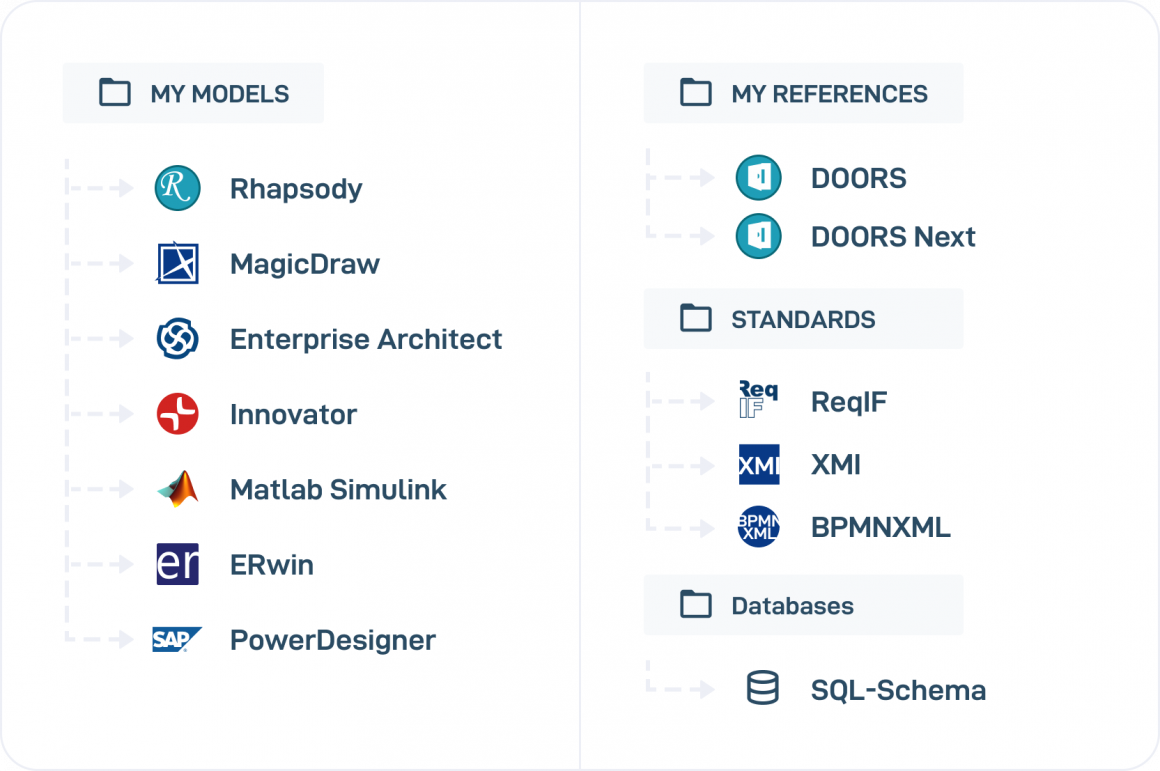Image resolution: width=1160 pixels, height=771 pixels.
Task: Click the blue XMI icon
Action: [x=759, y=465]
